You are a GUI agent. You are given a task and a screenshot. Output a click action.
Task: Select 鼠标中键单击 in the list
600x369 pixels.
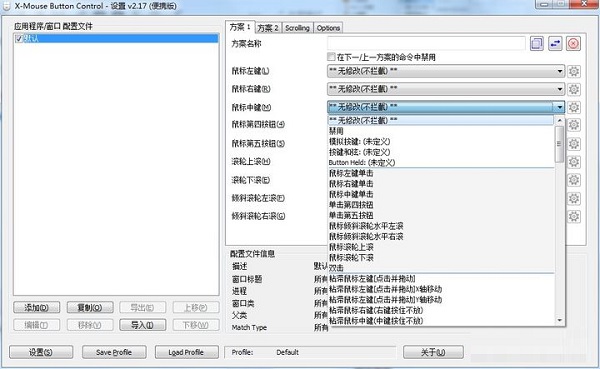pyautogui.click(x=441, y=194)
